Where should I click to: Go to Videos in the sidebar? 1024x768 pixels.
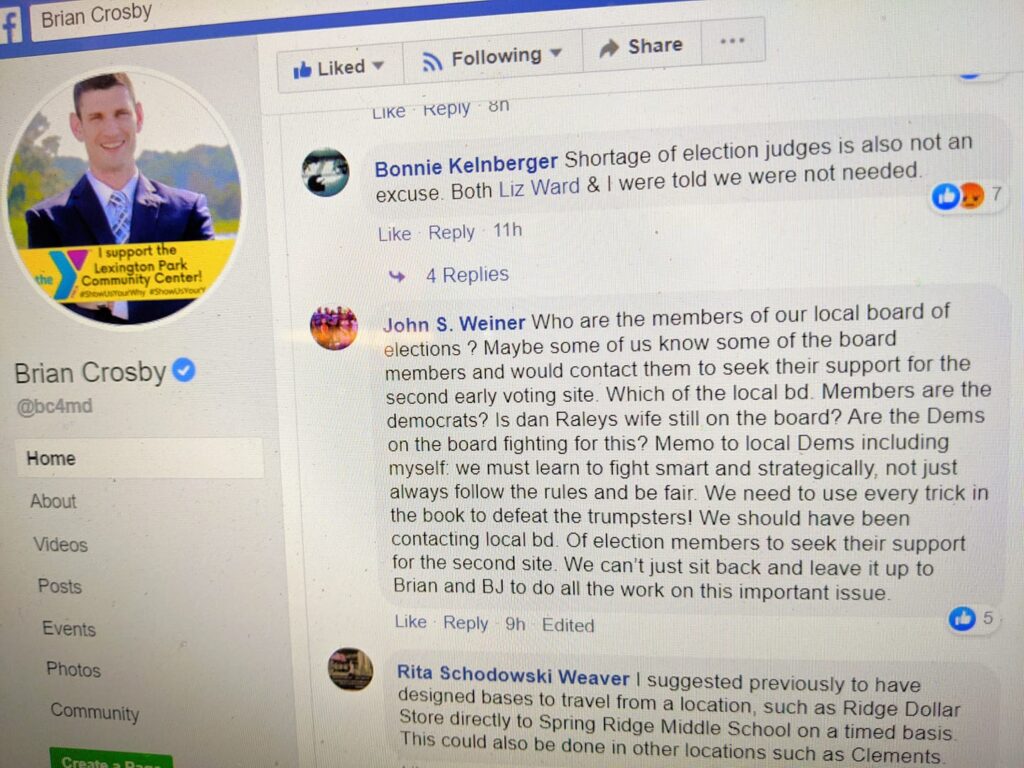tap(60, 545)
